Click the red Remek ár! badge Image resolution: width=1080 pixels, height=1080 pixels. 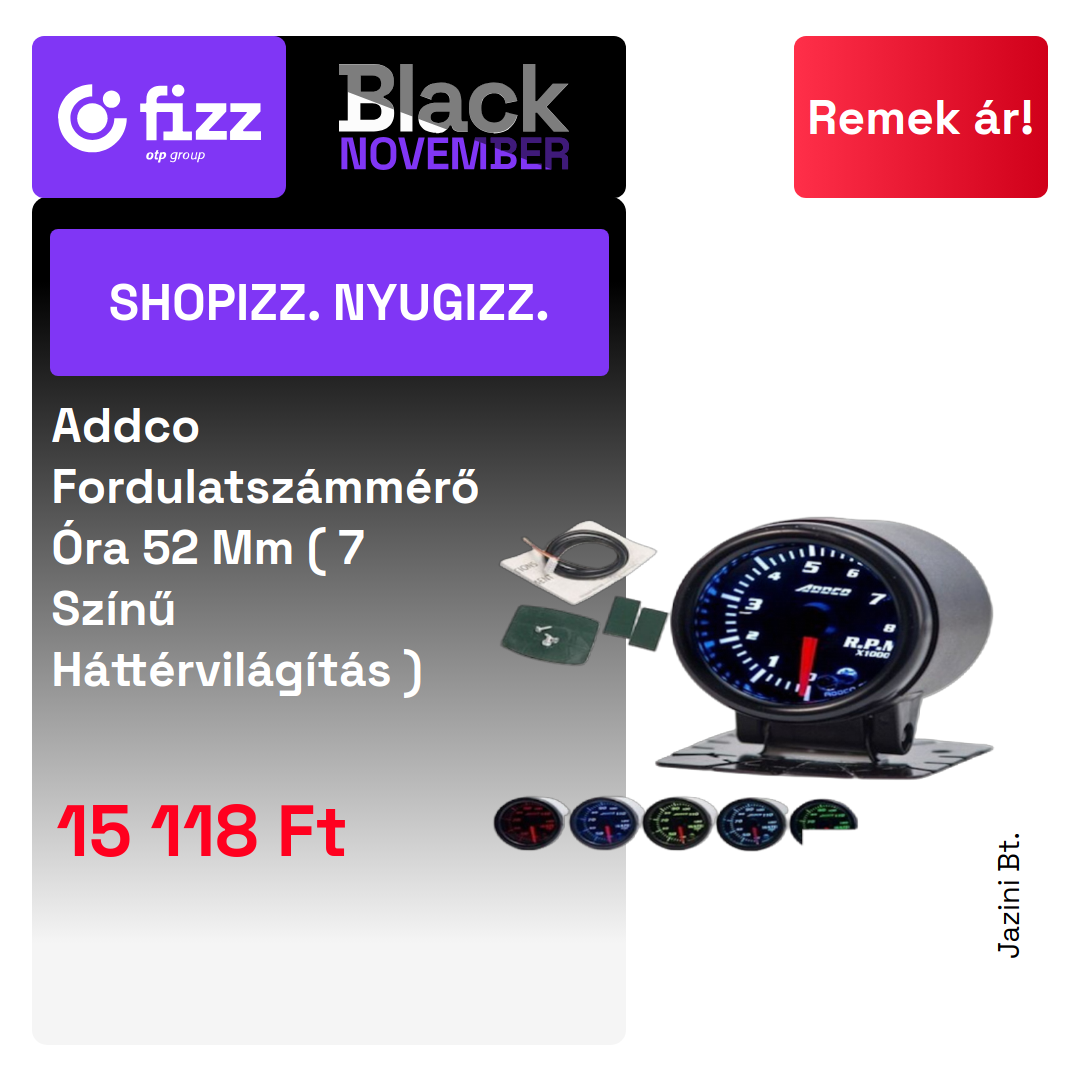coord(920,117)
